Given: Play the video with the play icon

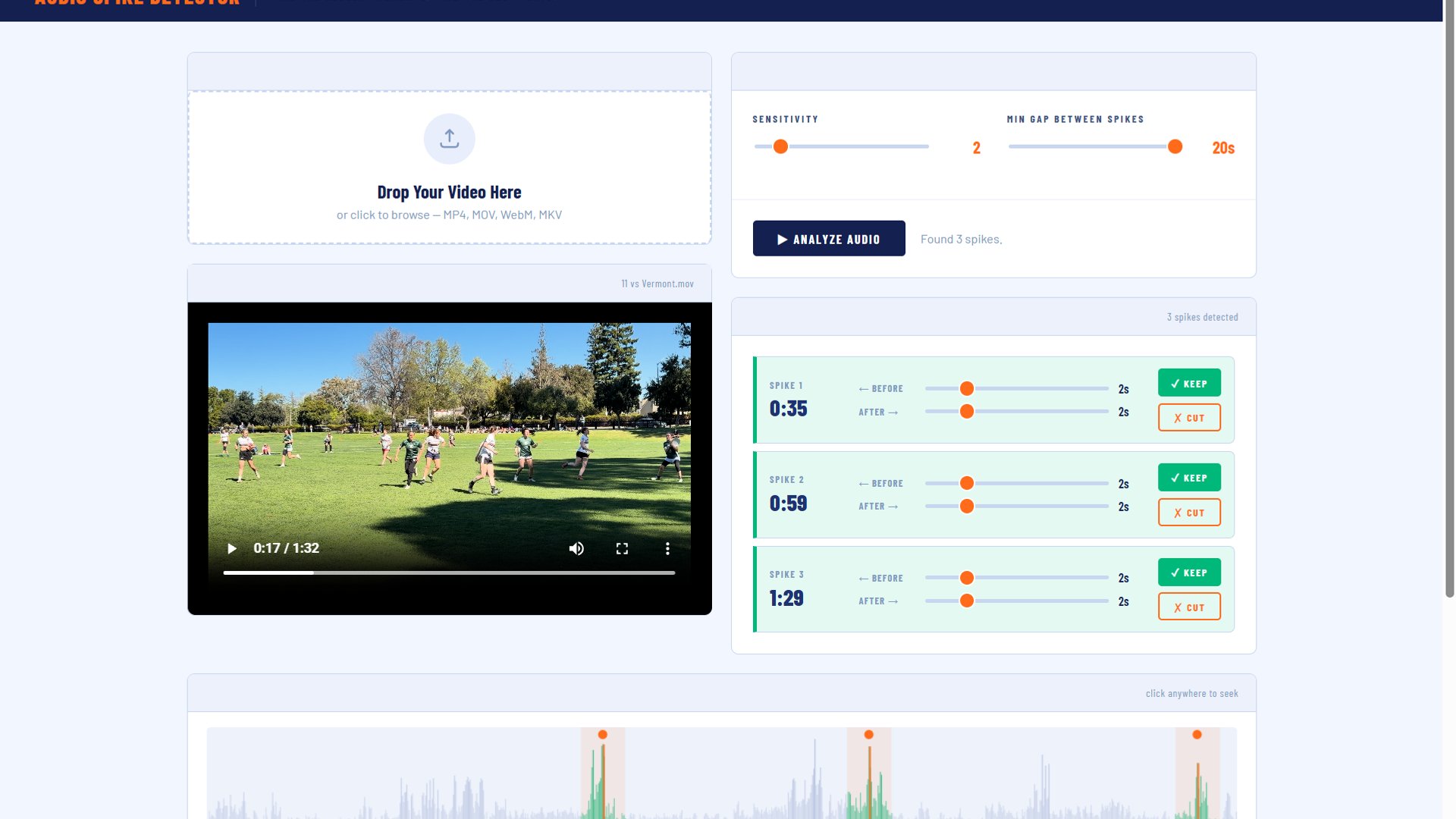Looking at the screenshot, I should [232, 548].
